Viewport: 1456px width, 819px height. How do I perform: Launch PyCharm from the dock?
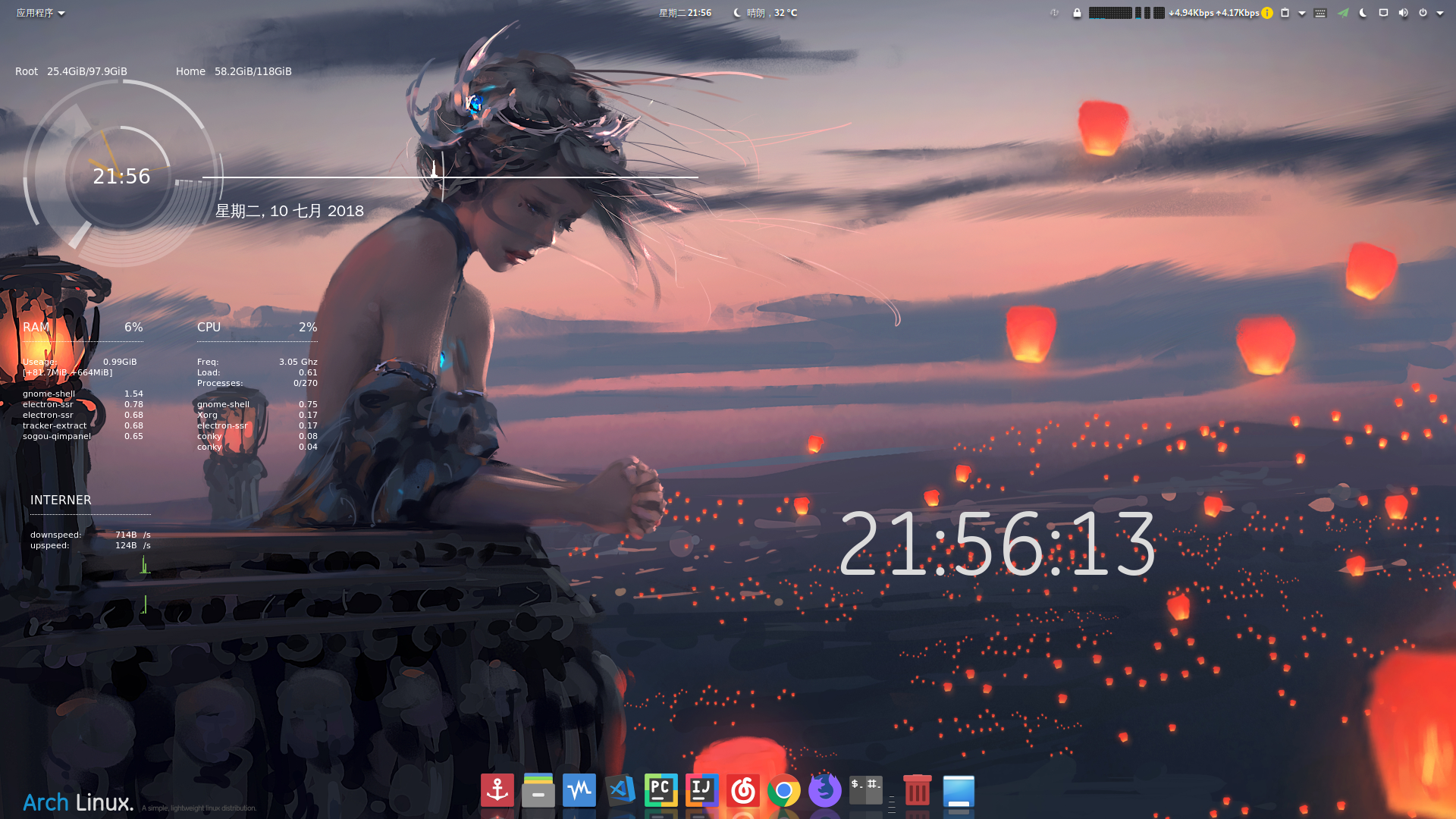pos(661,791)
